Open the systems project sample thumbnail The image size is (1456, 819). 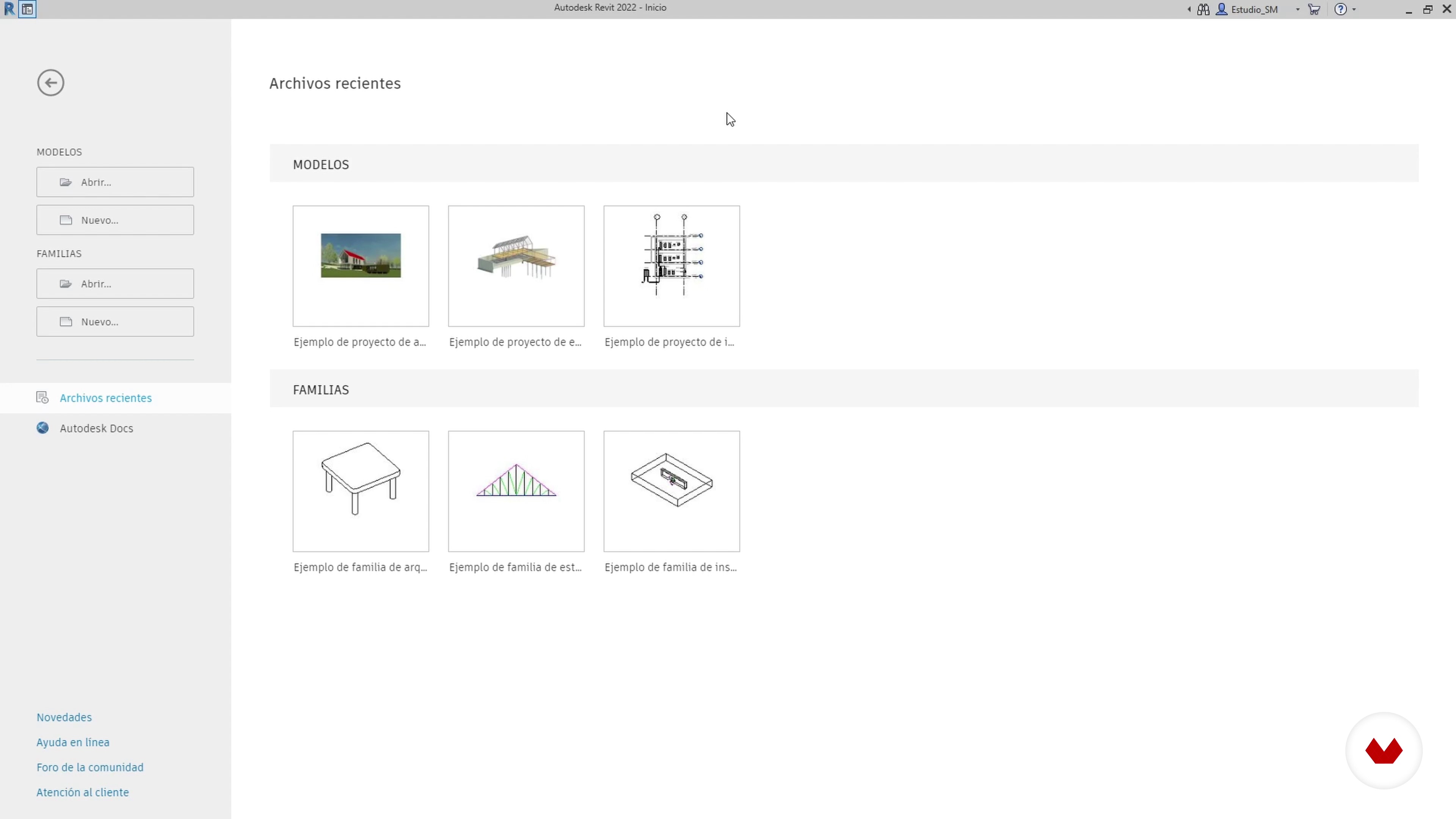coord(672,266)
